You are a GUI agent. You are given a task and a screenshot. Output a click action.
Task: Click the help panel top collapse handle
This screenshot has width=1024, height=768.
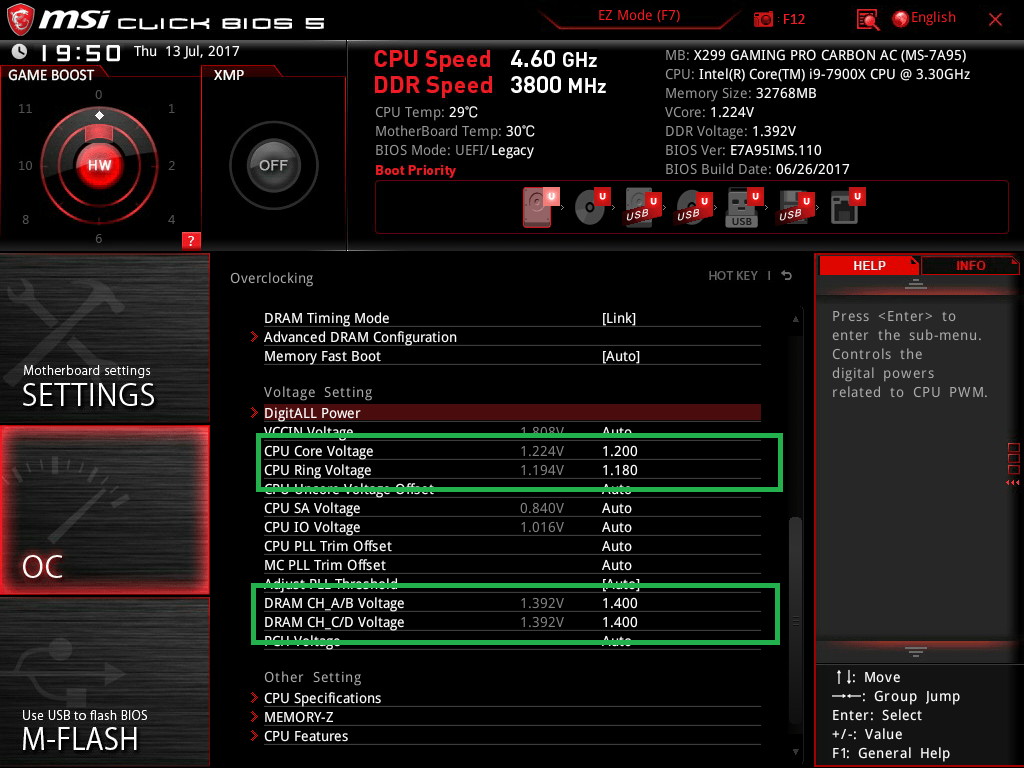pyautogui.click(x=916, y=283)
